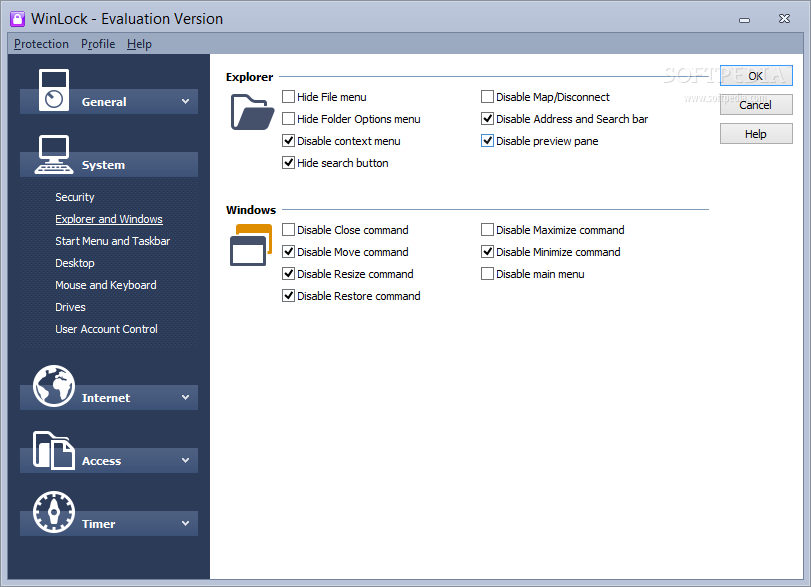Uncheck Disable context menu
This screenshot has height=587, width=811.
coord(288,141)
